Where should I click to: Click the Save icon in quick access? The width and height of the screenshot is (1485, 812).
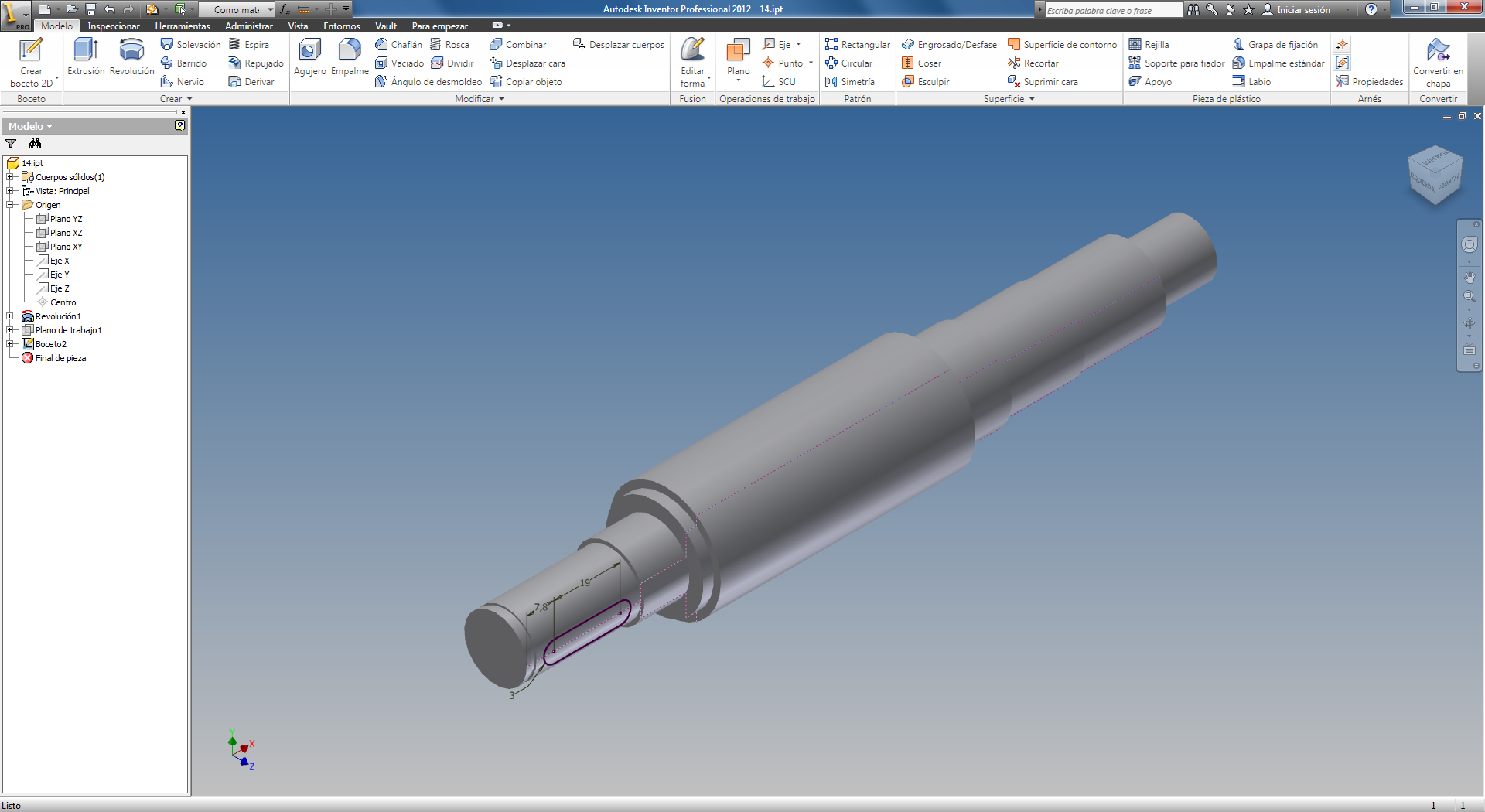tap(90, 9)
